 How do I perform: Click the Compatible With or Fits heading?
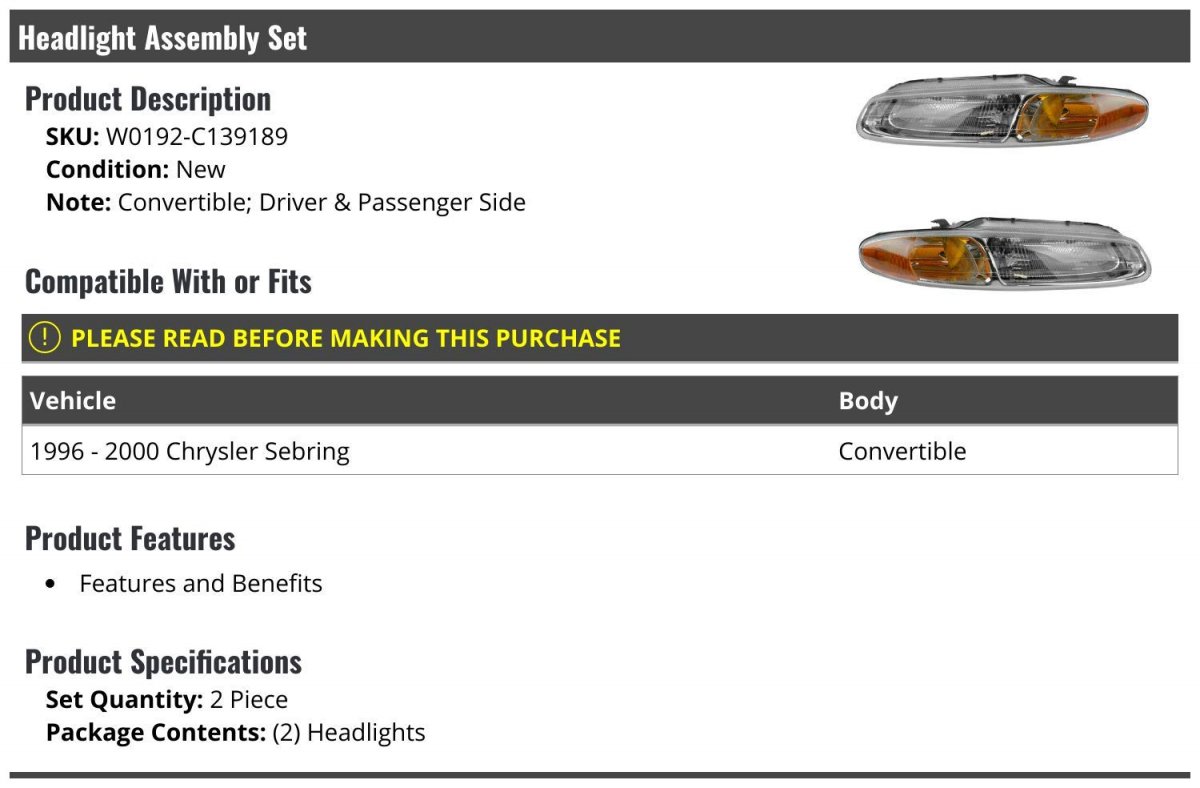tap(168, 282)
